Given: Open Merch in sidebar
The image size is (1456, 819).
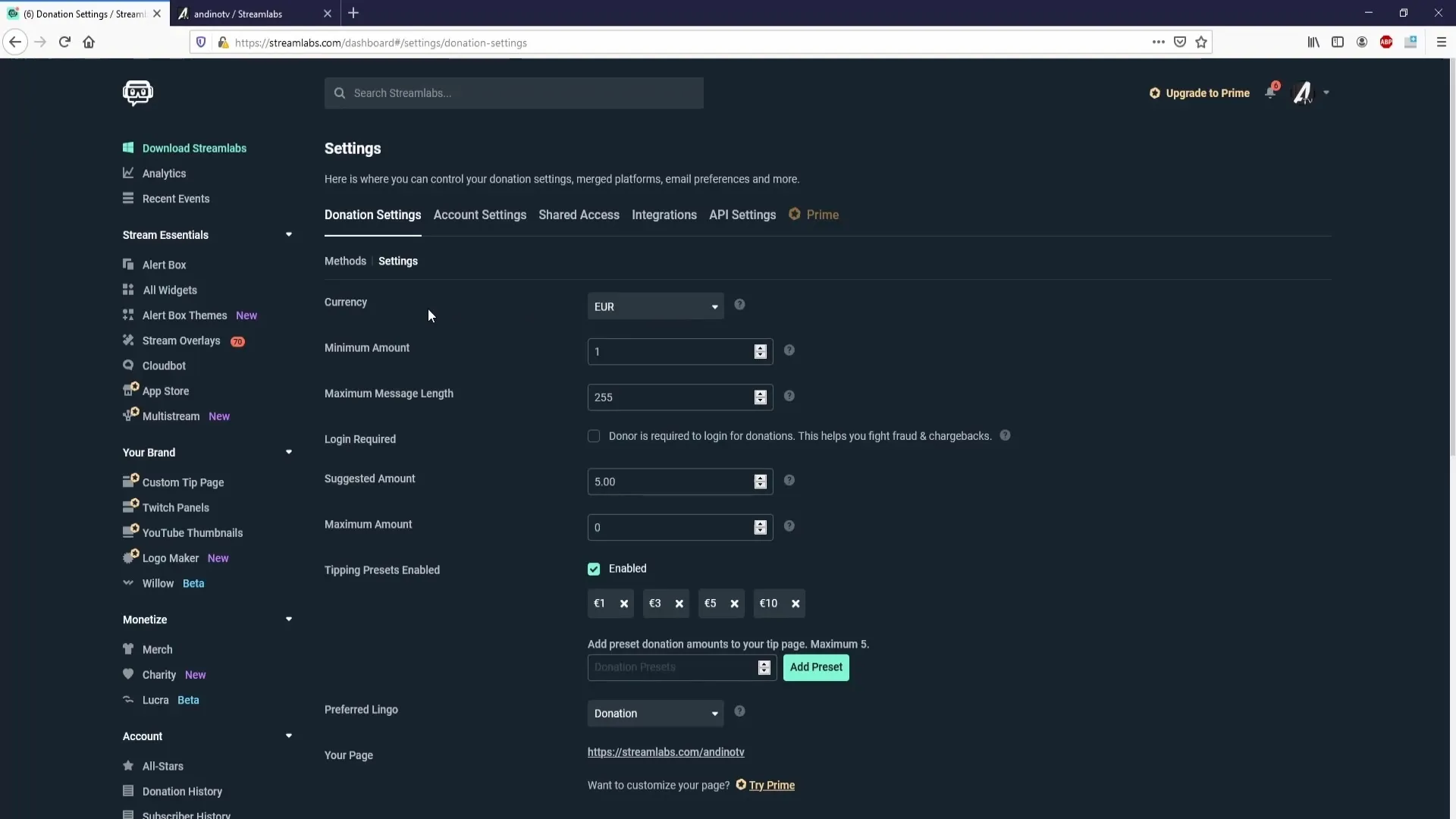Looking at the screenshot, I should pos(157,649).
